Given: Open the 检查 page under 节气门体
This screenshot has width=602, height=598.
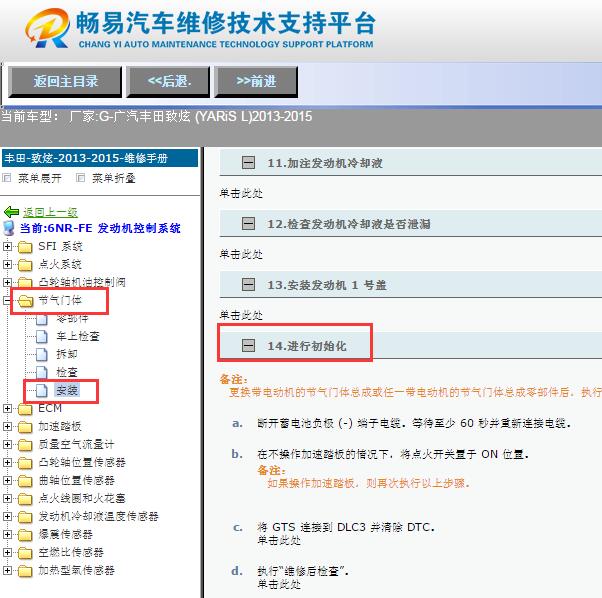Looking at the screenshot, I should tap(67, 372).
